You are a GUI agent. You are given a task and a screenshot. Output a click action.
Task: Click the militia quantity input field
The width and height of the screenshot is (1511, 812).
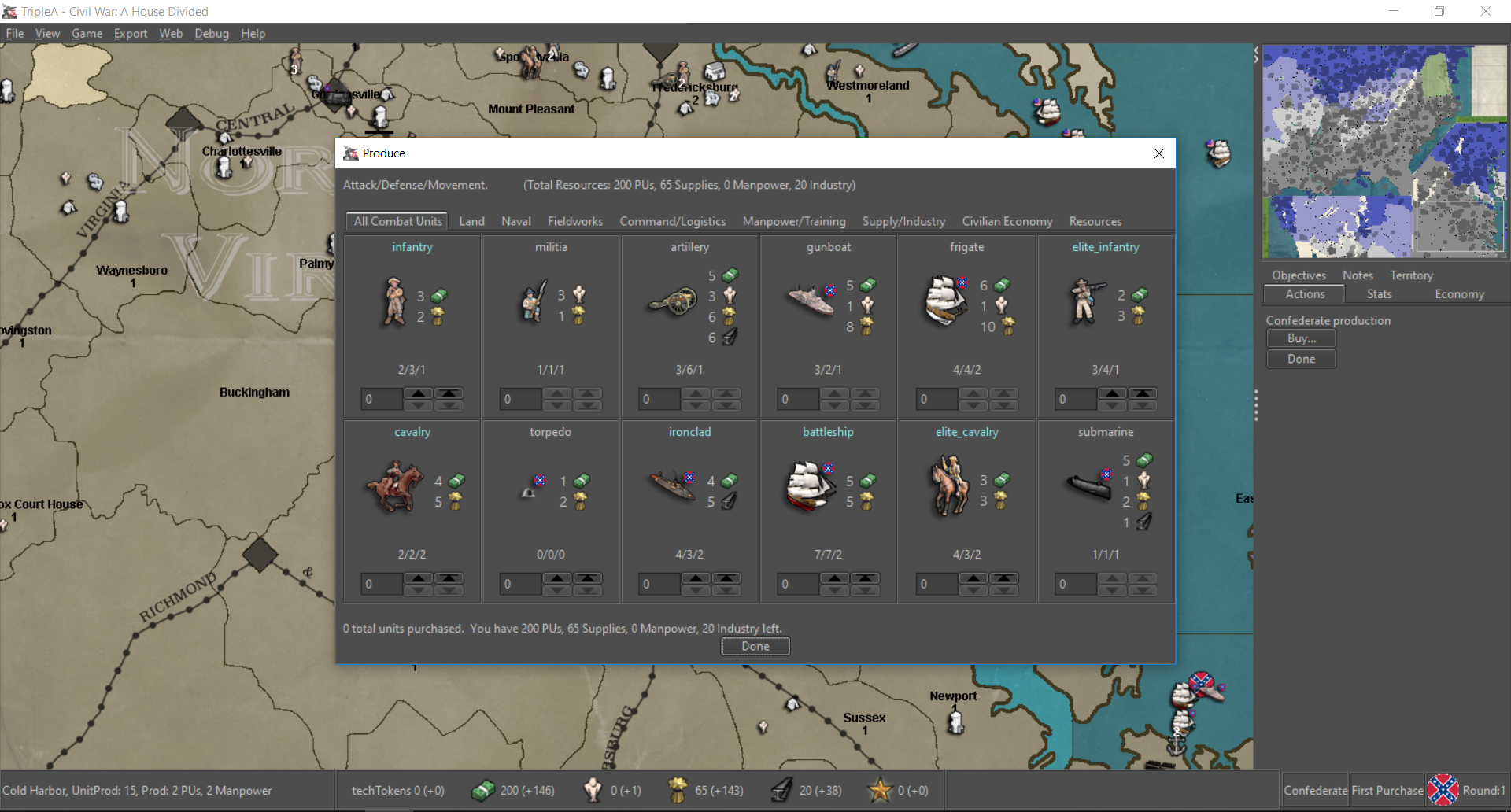(520, 399)
